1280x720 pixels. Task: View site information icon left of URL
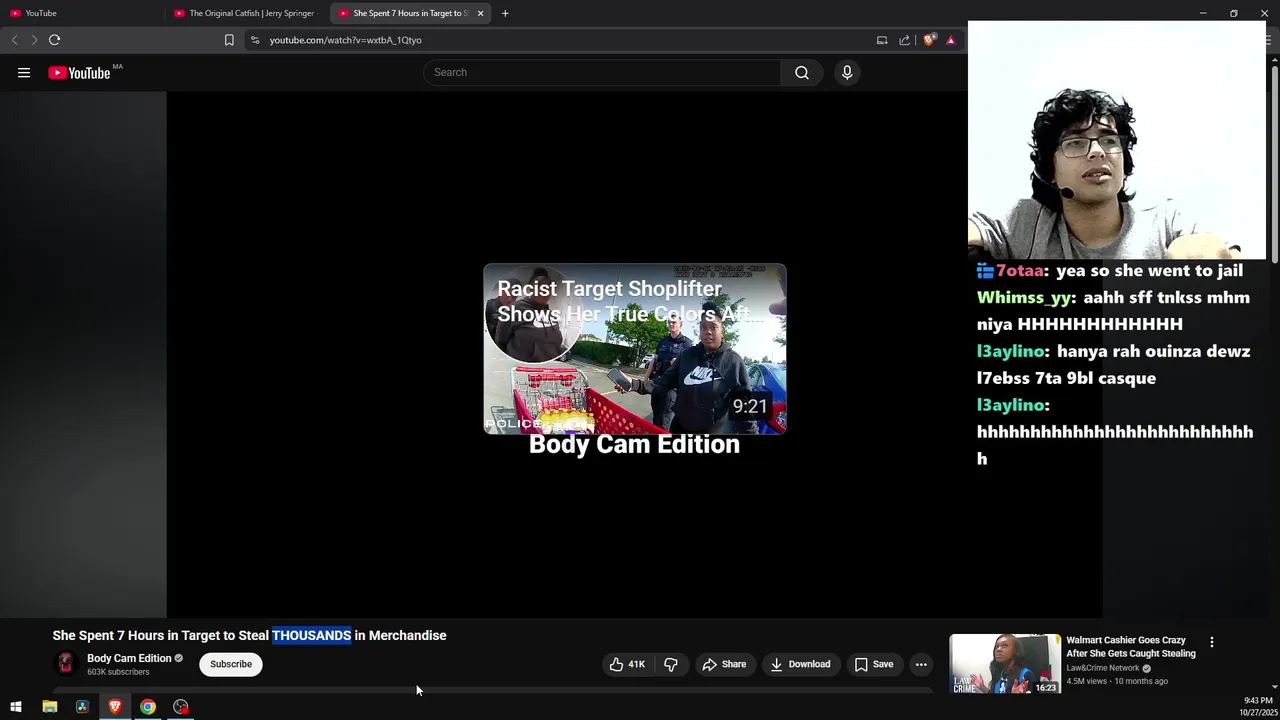click(x=255, y=40)
